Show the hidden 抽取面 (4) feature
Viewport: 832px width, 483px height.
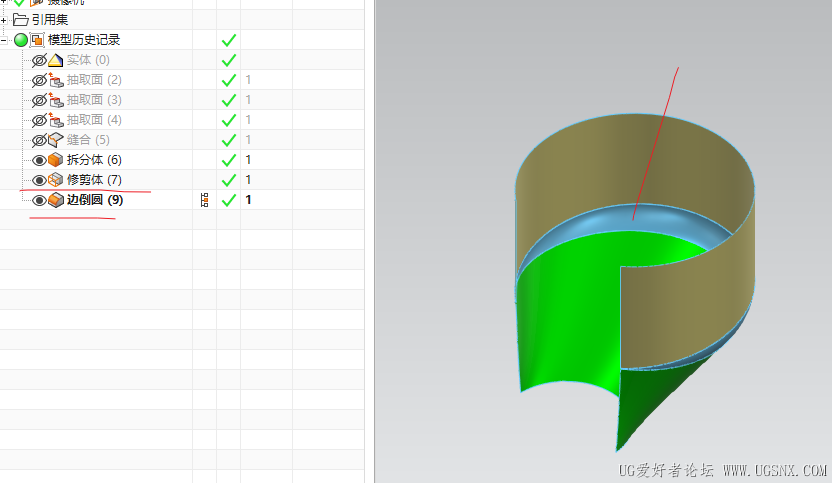coord(39,120)
